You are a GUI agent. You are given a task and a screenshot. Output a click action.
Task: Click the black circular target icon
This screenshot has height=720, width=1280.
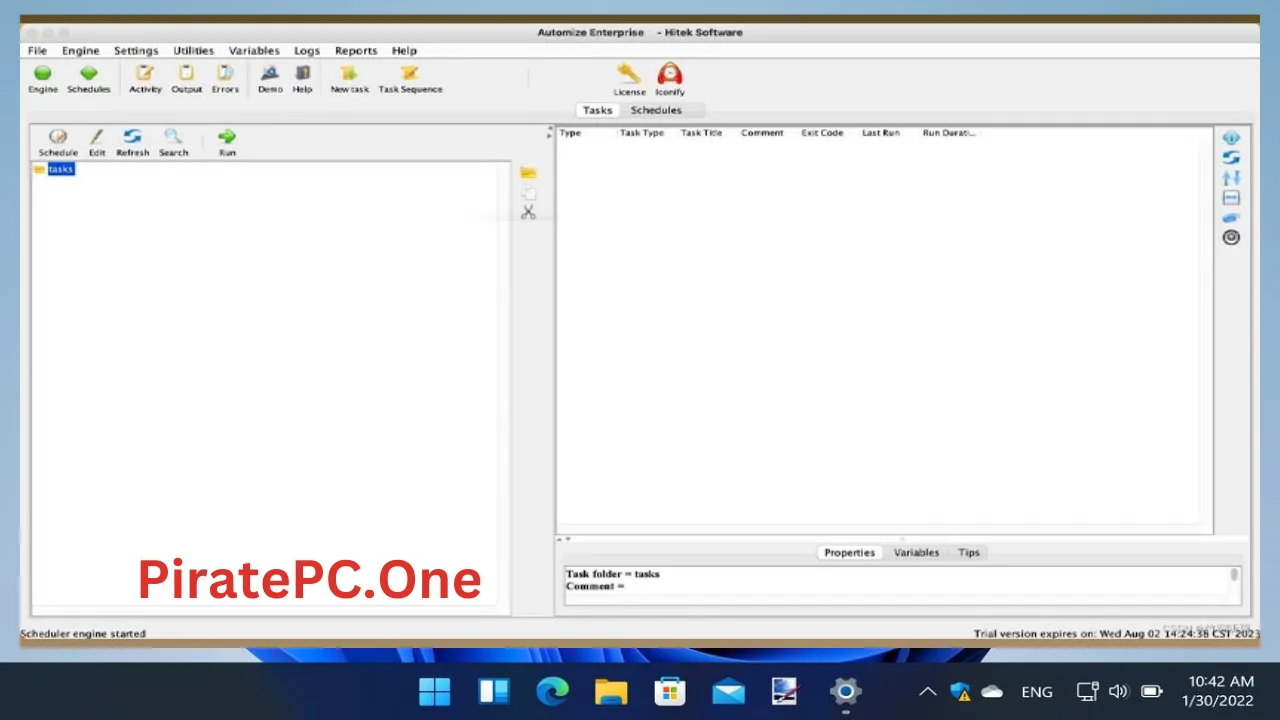point(1231,237)
